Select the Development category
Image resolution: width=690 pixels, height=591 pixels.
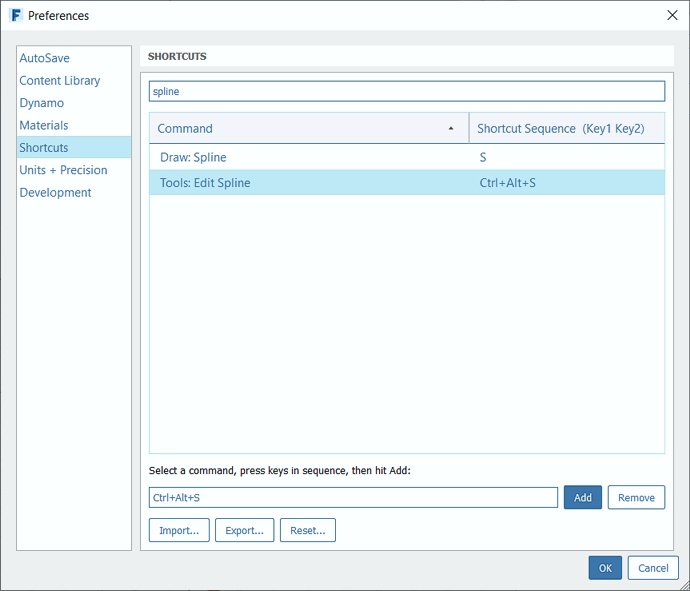click(56, 192)
